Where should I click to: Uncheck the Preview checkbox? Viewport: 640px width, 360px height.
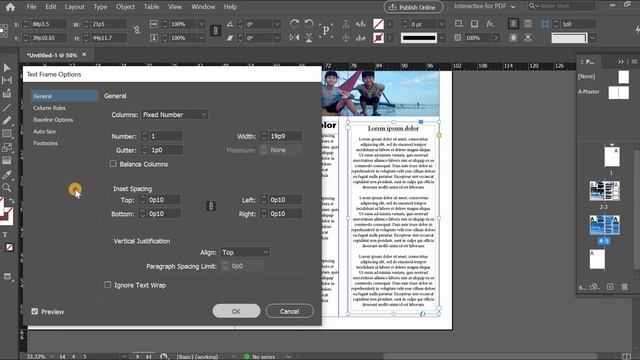(x=35, y=311)
